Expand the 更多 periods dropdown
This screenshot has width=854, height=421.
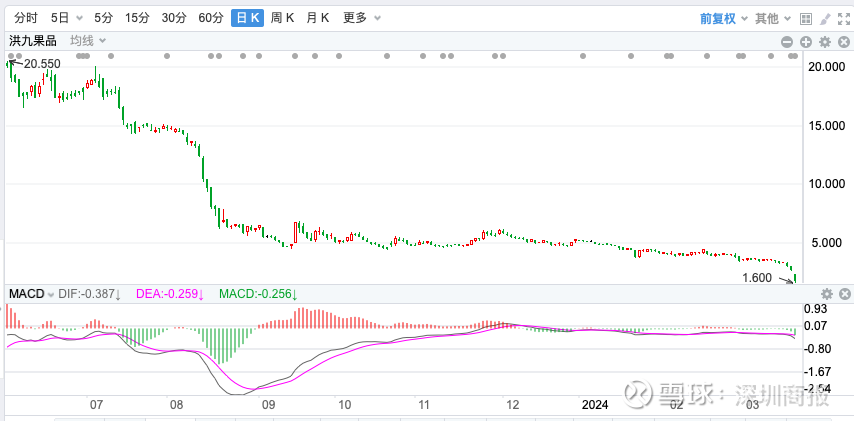click(x=360, y=18)
